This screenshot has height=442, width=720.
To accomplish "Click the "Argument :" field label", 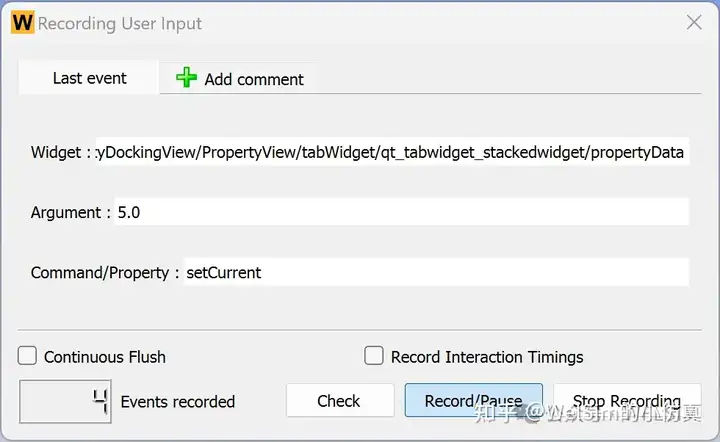I will coord(71,213).
